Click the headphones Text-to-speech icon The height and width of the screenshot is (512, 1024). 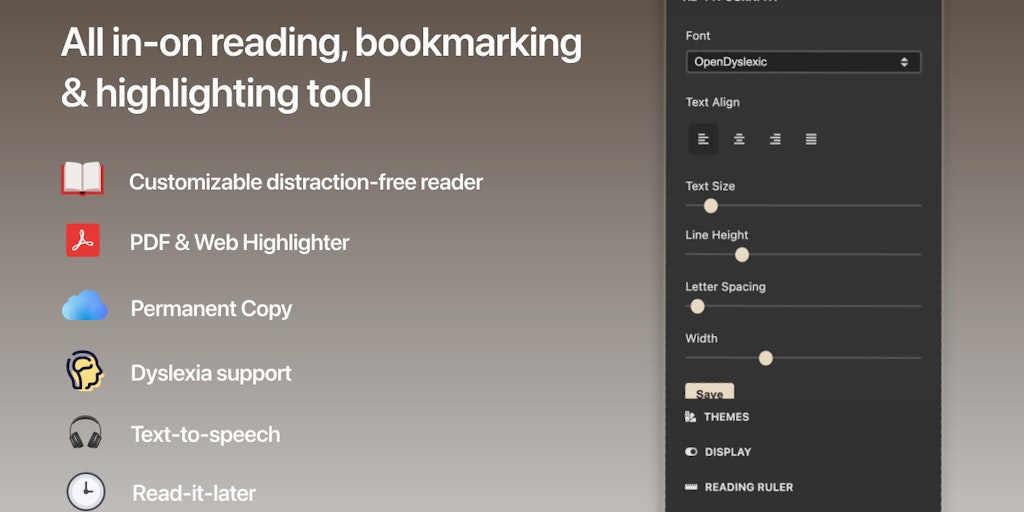[85, 432]
